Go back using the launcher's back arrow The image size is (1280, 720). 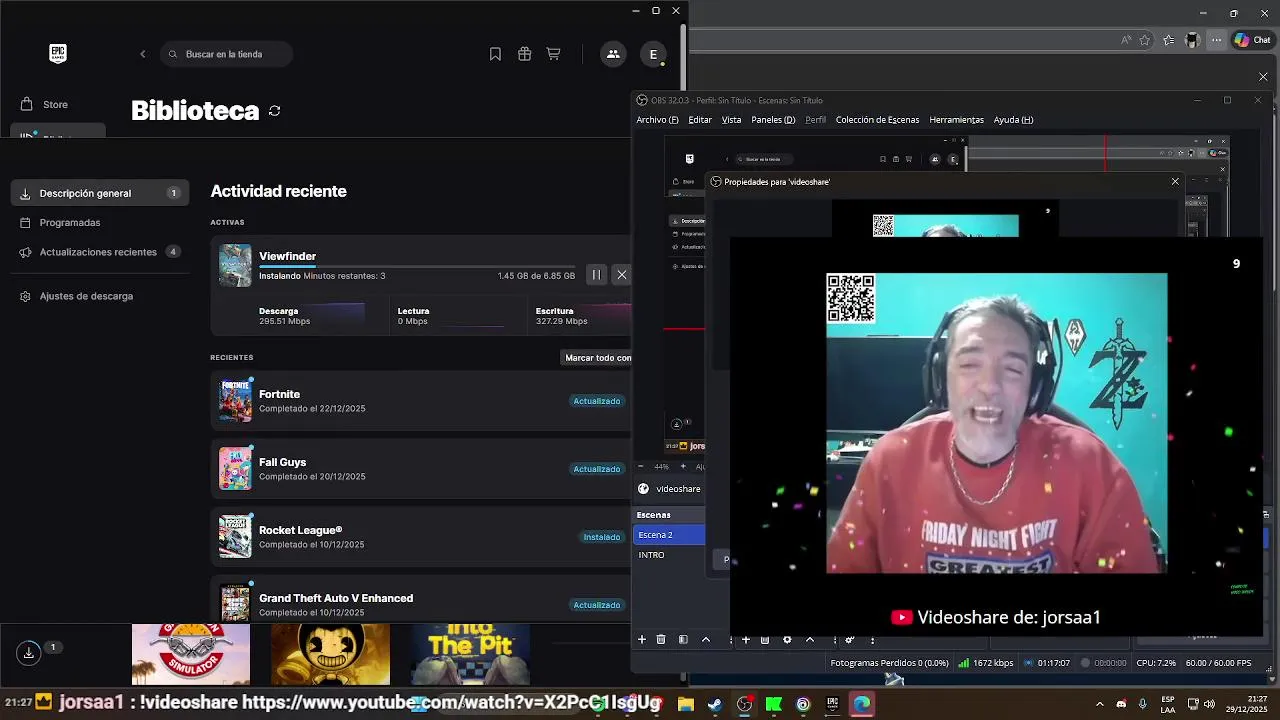coord(143,54)
